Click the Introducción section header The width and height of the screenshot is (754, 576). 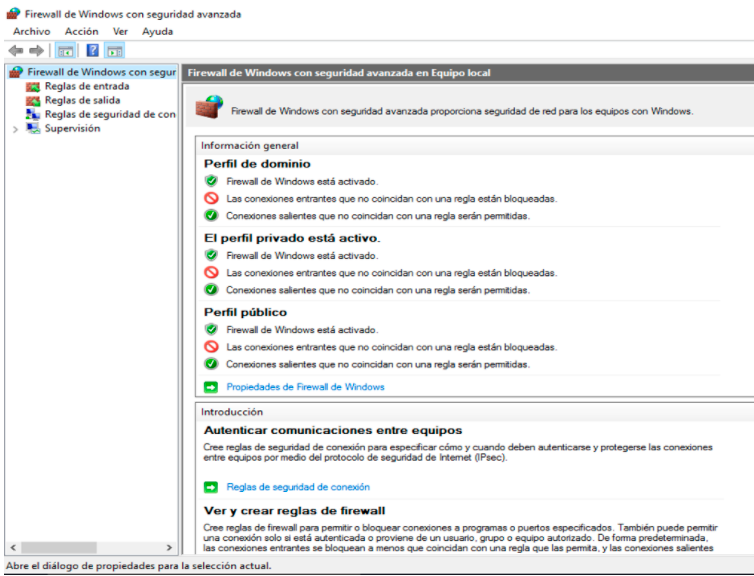tap(232, 412)
